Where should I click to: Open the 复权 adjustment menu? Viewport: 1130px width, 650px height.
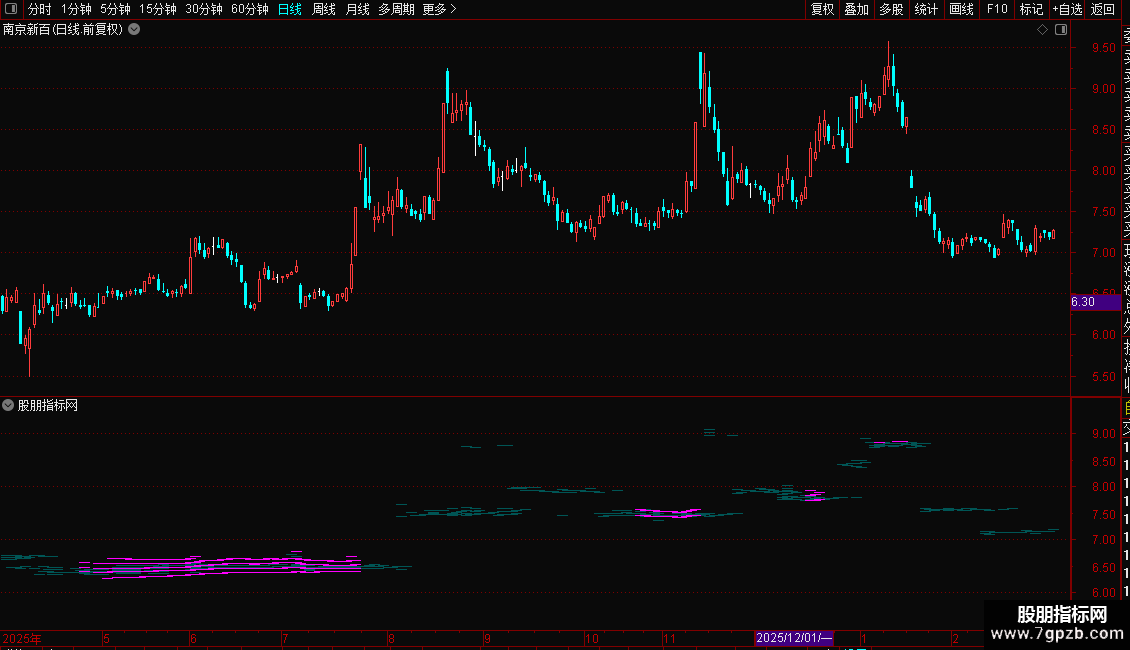tap(822, 9)
